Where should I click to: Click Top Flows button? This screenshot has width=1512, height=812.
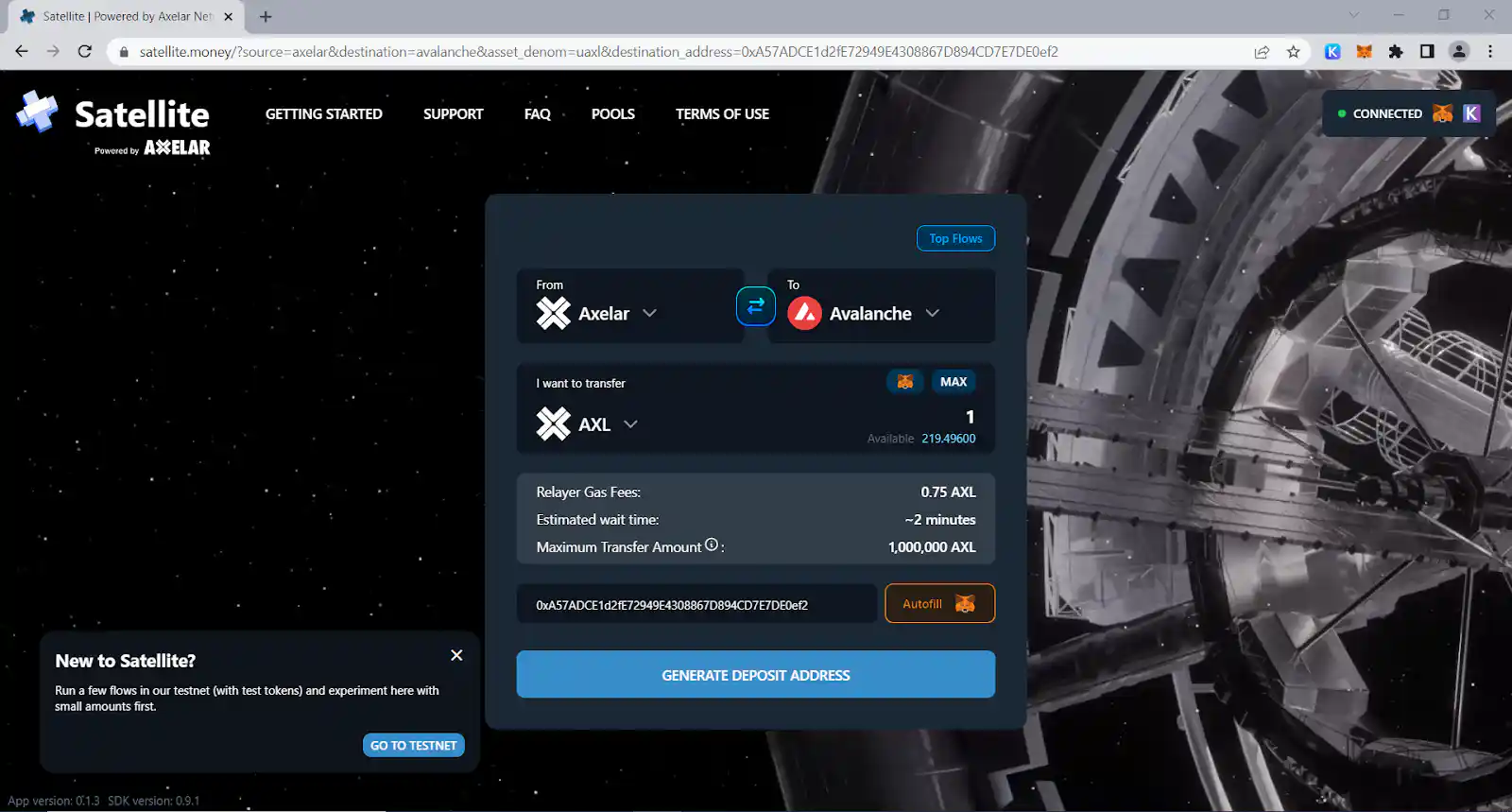955,238
